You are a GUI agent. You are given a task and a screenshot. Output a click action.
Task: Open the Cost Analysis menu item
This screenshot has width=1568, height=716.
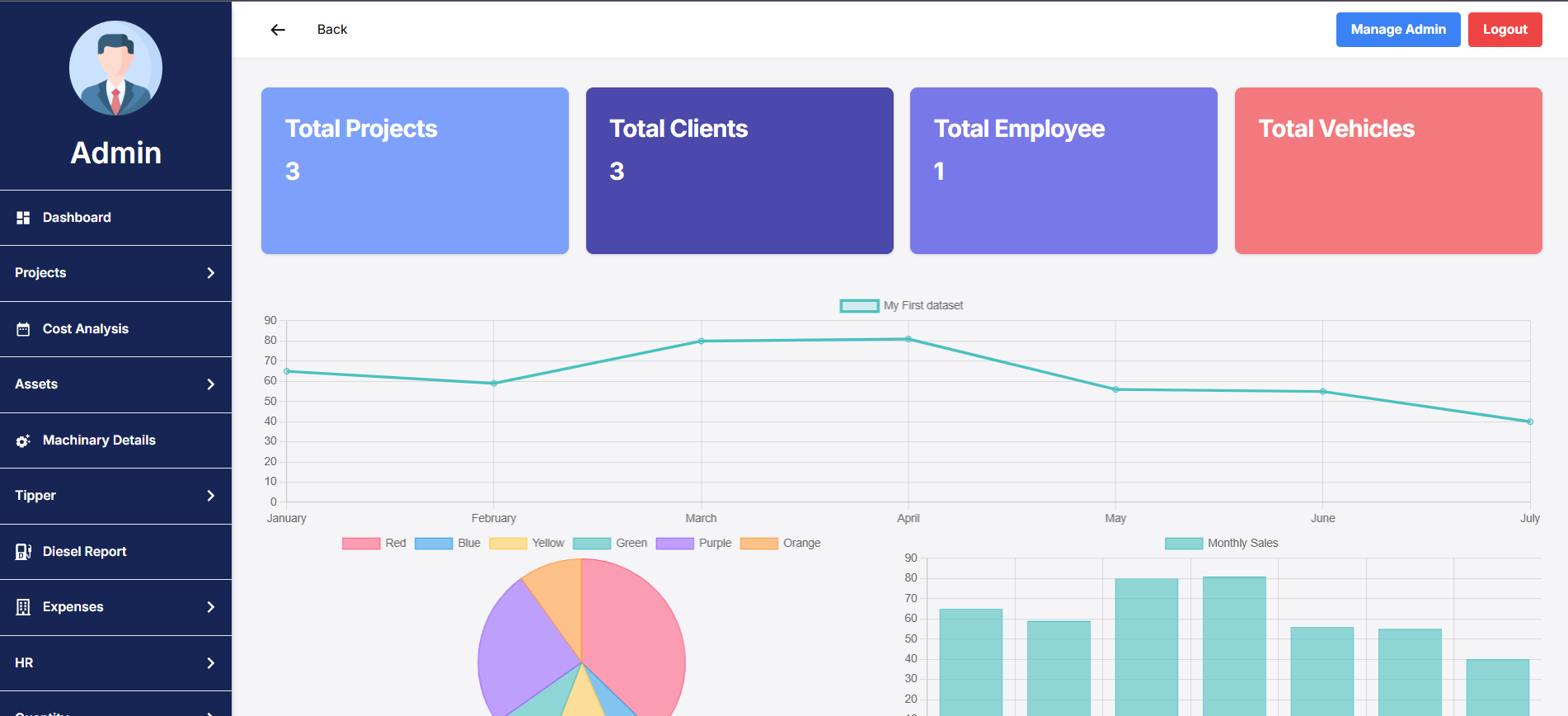click(x=115, y=329)
